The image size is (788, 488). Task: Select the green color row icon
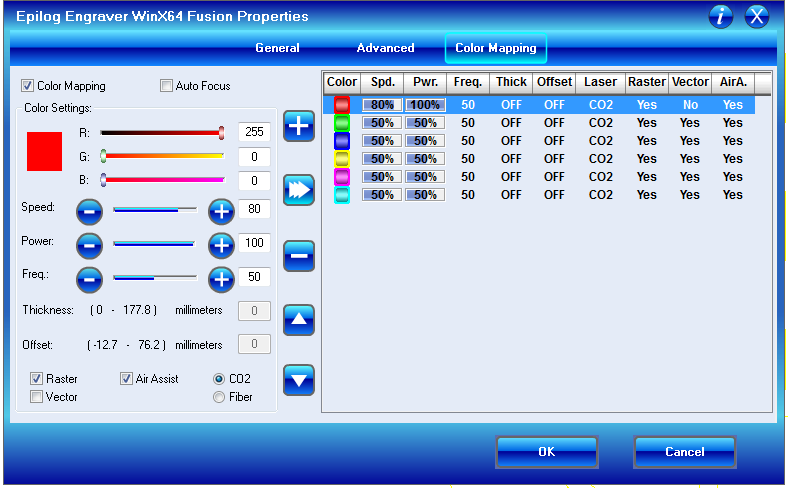pyautogui.click(x=342, y=123)
